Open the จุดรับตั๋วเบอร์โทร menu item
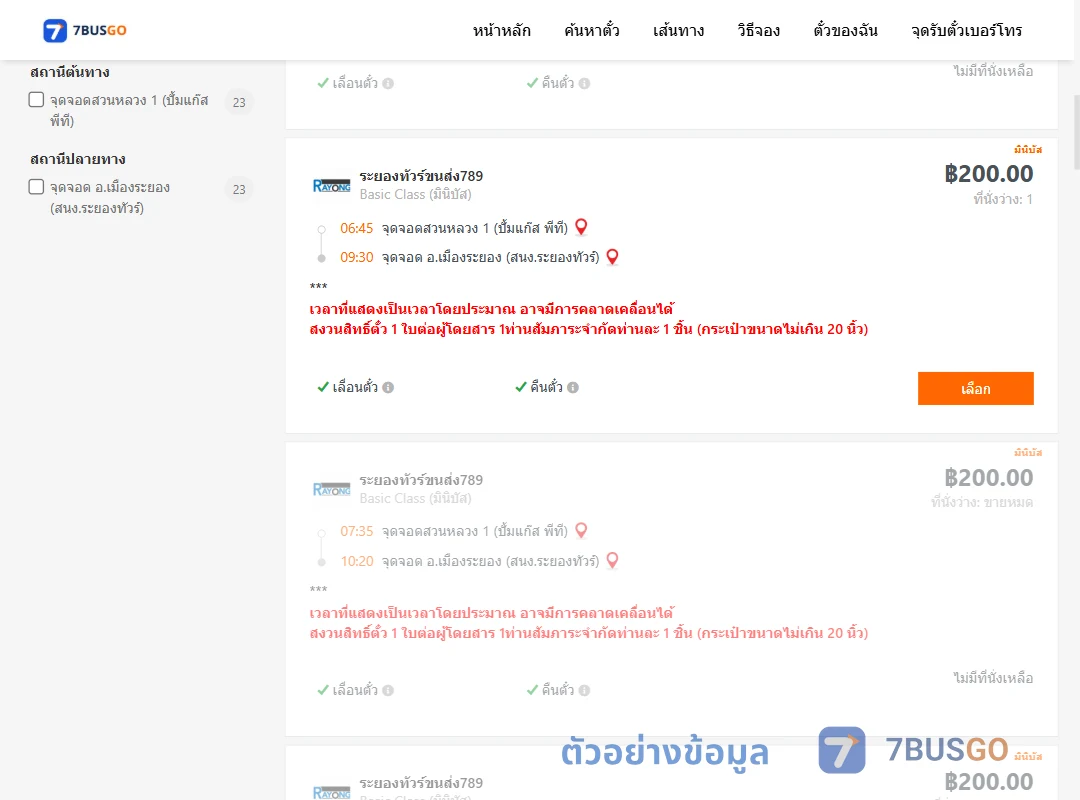Screen dimensions: 1080x800 pos(966,30)
